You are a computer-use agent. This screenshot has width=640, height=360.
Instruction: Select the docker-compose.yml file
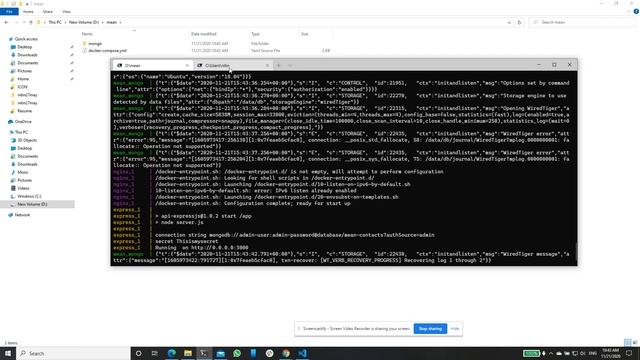[x=107, y=51]
